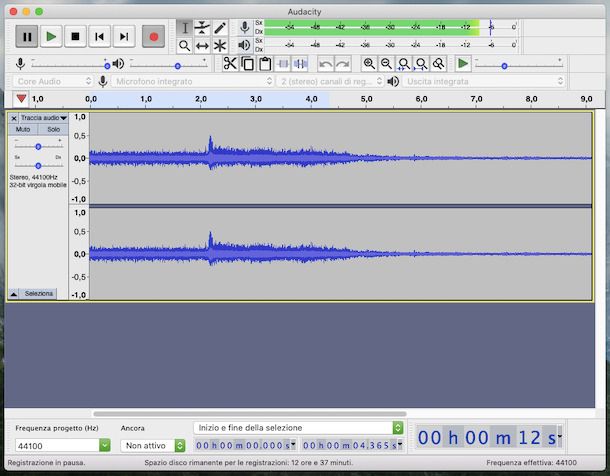Click the recording meter microphone icon

pos(245,27)
